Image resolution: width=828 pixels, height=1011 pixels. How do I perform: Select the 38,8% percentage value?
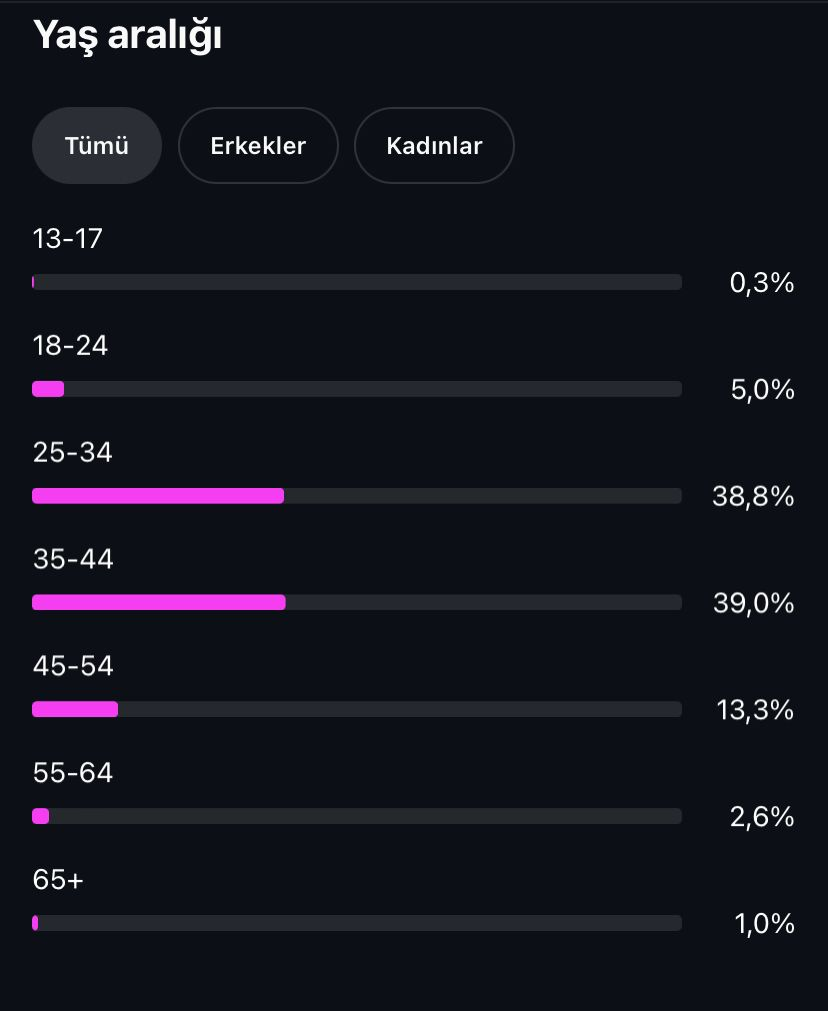[753, 496]
